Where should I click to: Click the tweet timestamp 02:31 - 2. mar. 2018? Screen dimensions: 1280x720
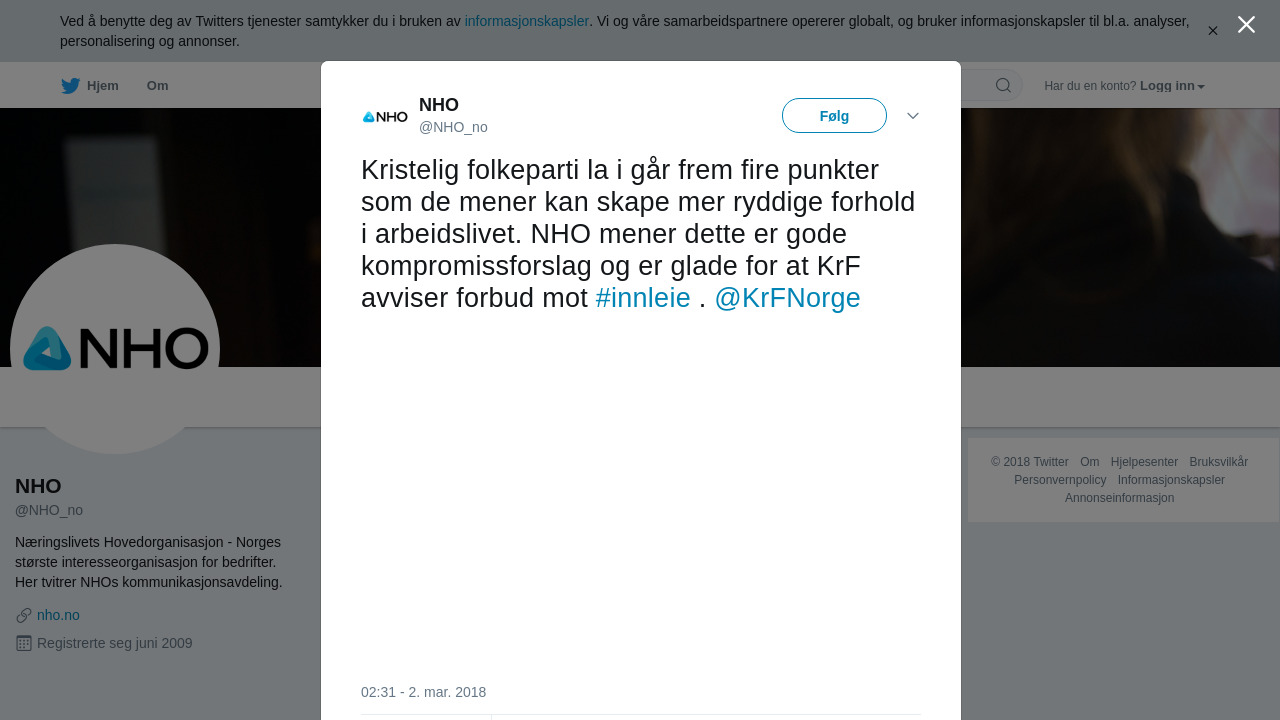pos(423,692)
